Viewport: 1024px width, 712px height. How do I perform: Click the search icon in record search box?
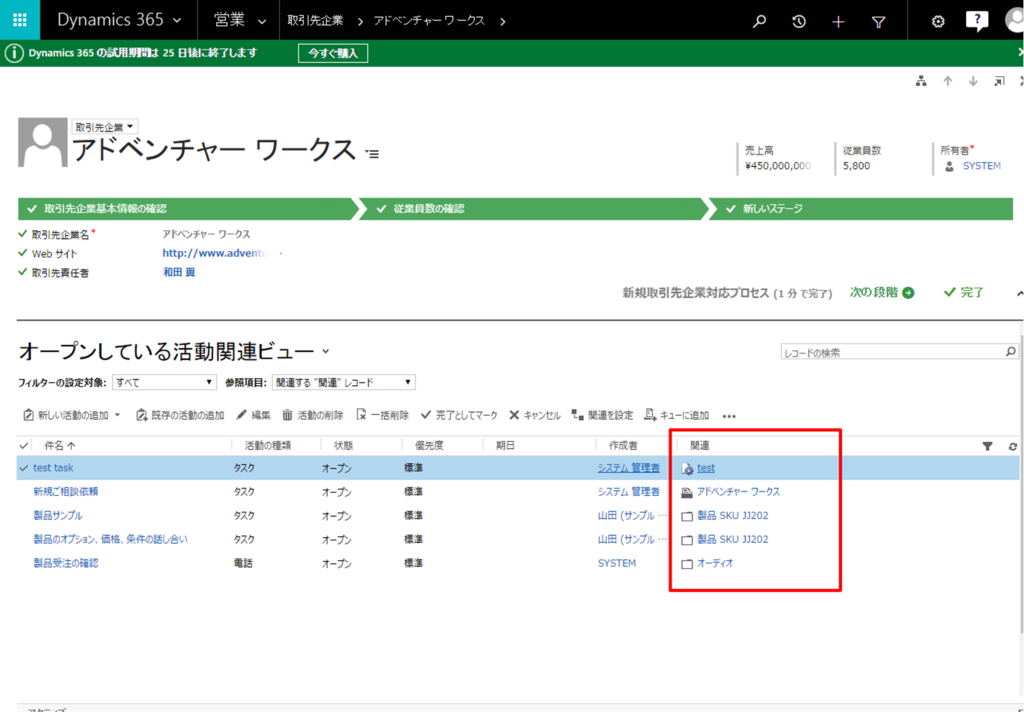point(1010,352)
